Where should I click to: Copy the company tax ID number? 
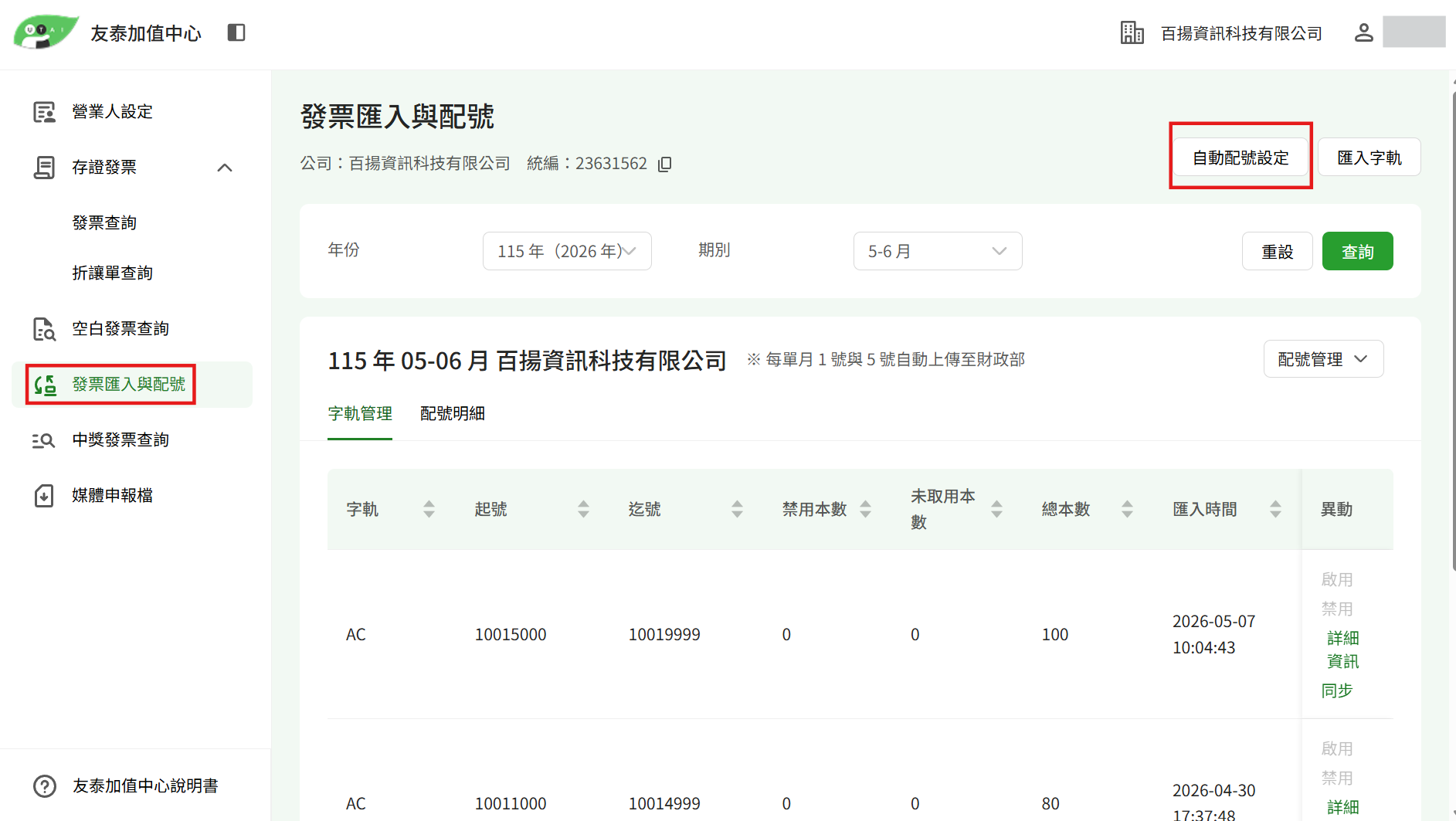665,164
